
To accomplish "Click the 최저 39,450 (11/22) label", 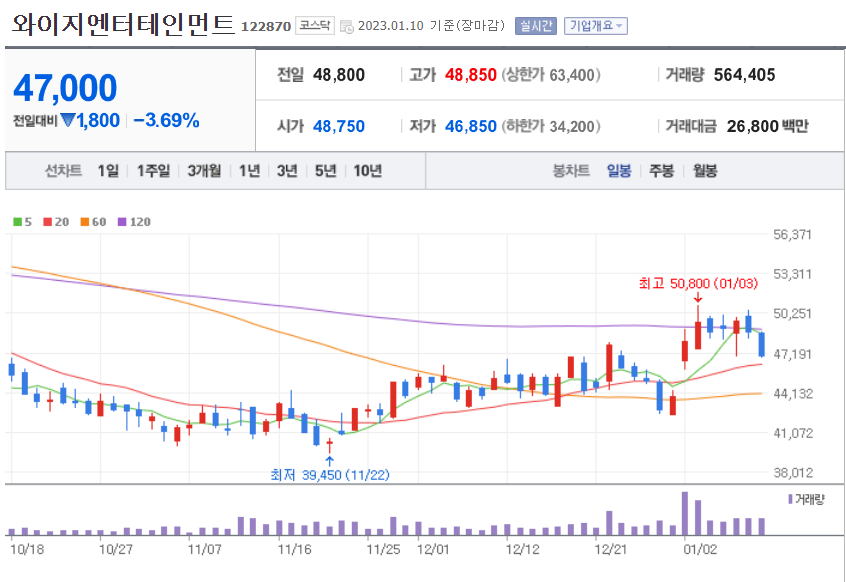I will point(330,475).
